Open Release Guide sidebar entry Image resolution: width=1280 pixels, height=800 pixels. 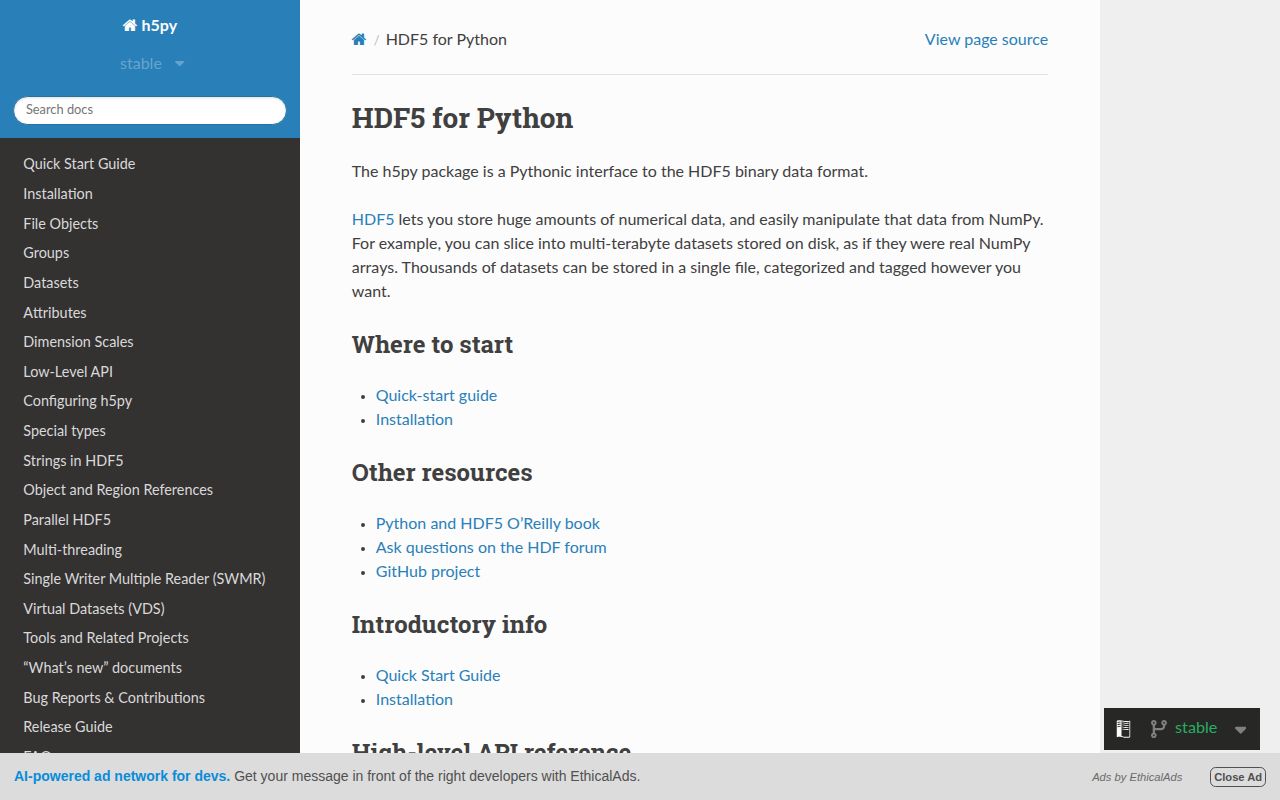[x=68, y=727]
